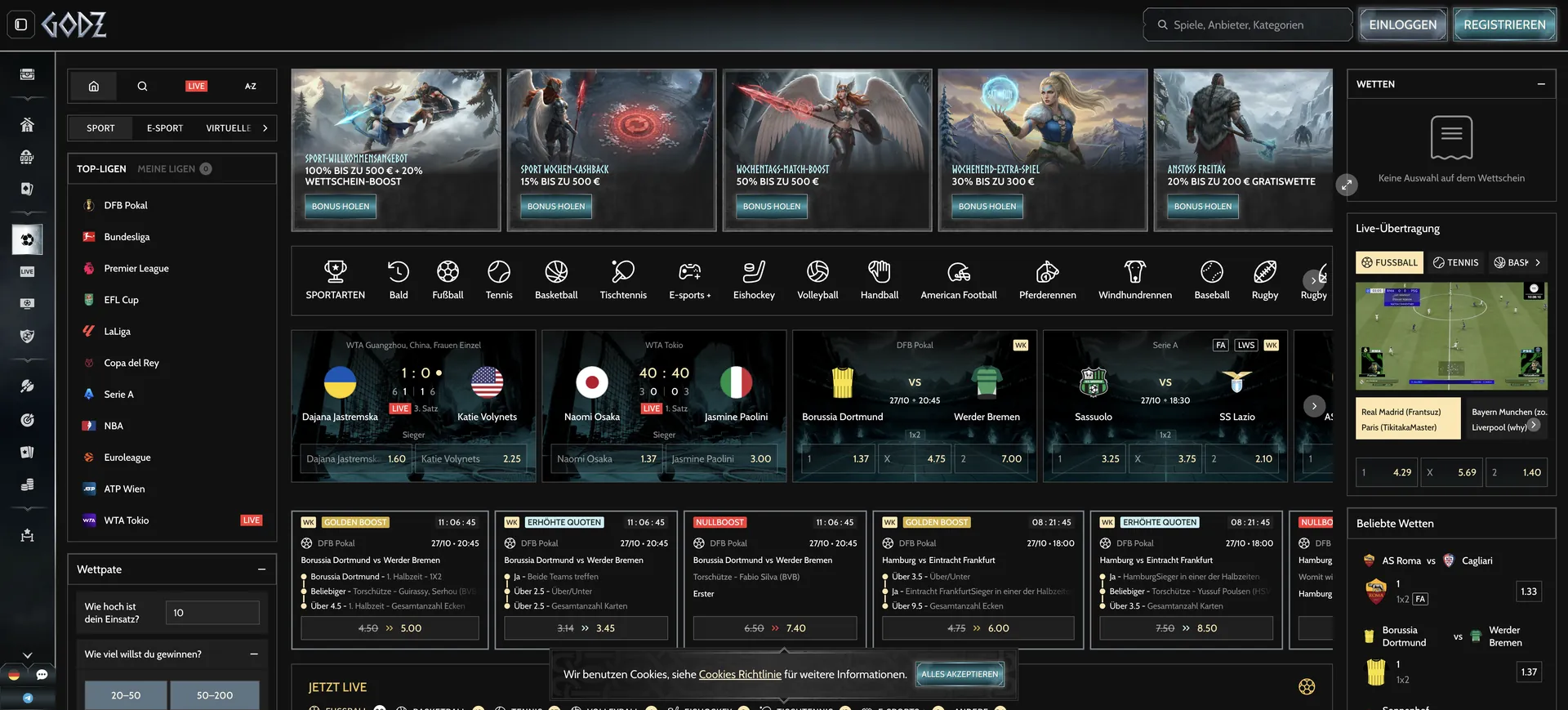Image resolution: width=1568 pixels, height=710 pixels.
Task: Click the live football stream thumbnail
Action: pyautogui.click(x=1451, y=336)
